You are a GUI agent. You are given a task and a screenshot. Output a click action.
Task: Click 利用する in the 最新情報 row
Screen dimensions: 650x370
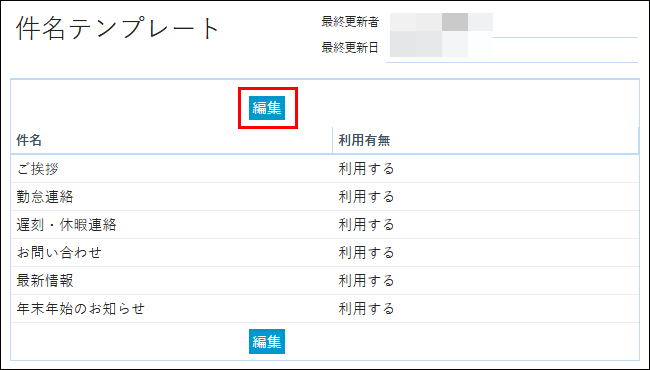tap(366, 281)
